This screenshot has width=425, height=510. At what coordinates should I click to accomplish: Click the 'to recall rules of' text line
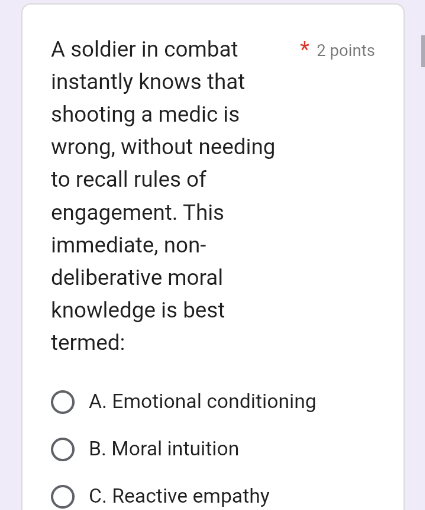(128, 179)
